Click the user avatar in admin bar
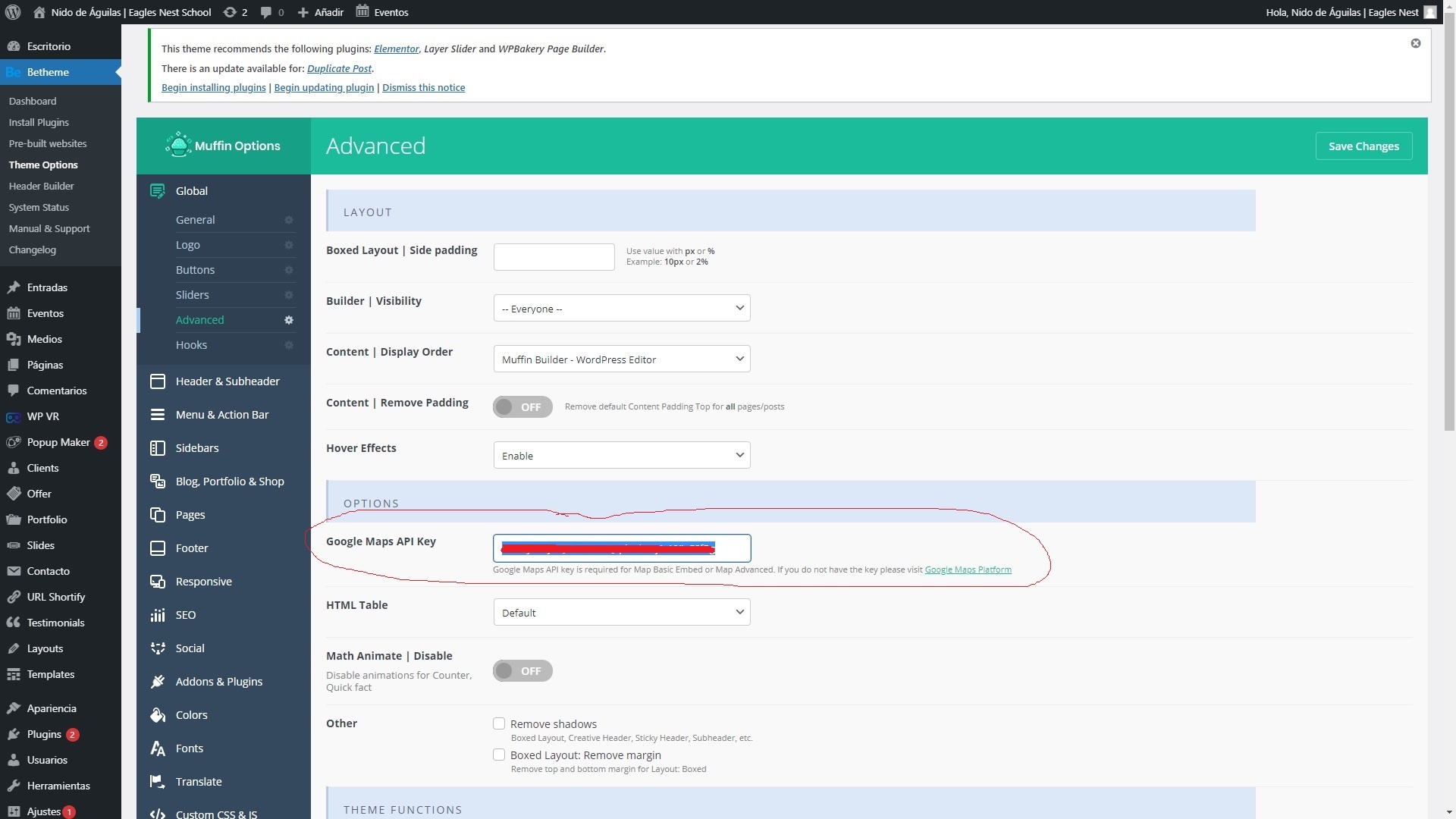The width and height of the screenshot is (1456, 819). click(1430, 12)
